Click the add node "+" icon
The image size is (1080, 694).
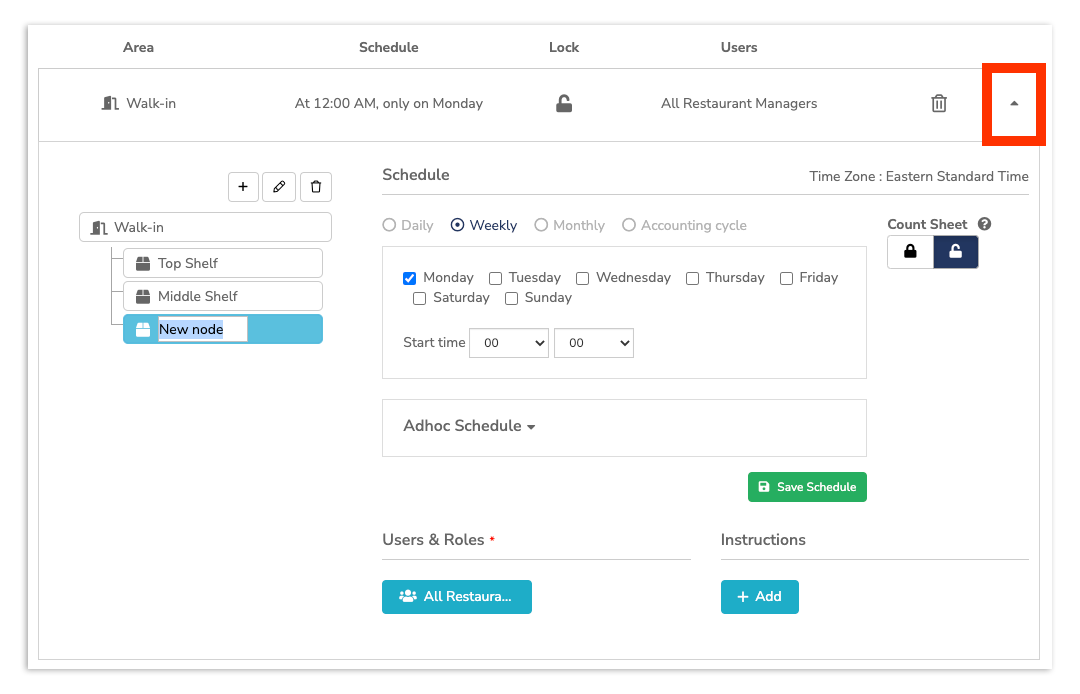243,187
